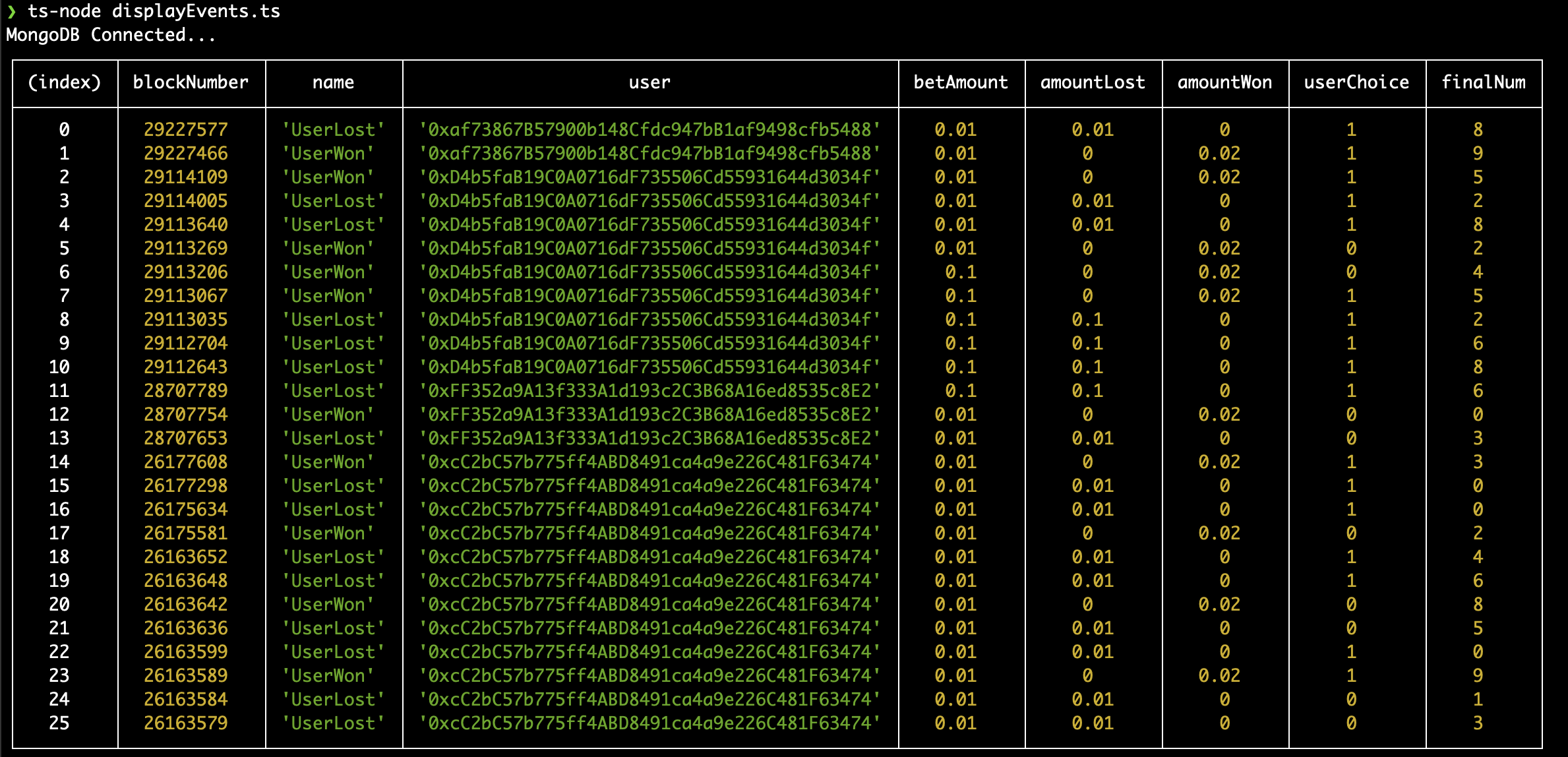This screenshot has height=757, width=1568.
Task: Click 'UserLost' name in index row 24
Action: (x=333, y=700)
